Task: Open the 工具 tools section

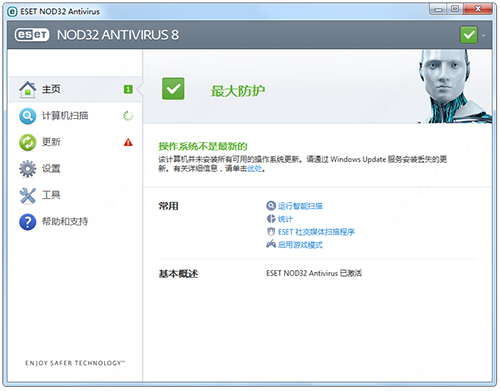Action: [x=75, y=195]
